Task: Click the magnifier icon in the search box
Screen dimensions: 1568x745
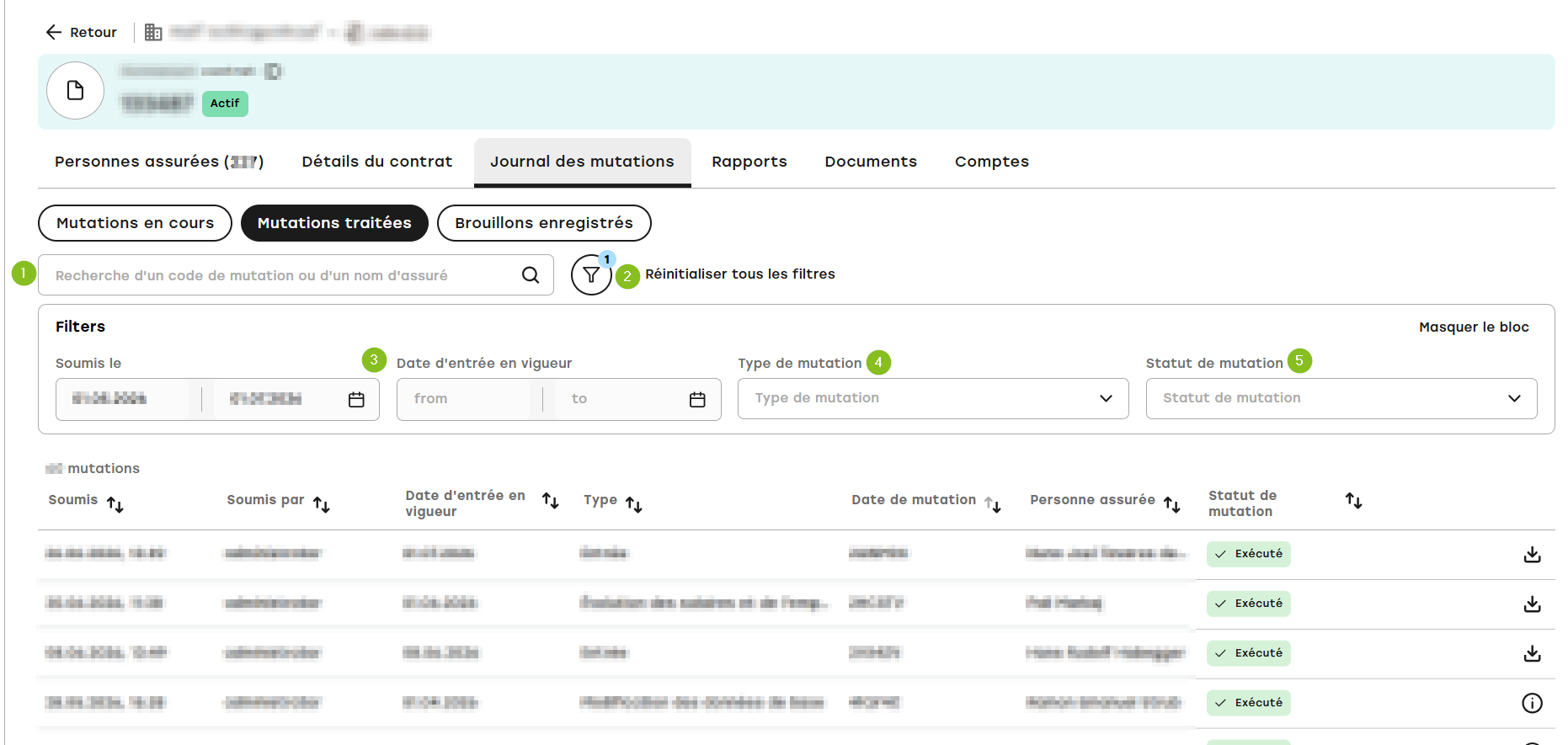Action: [x=531, y=275]
